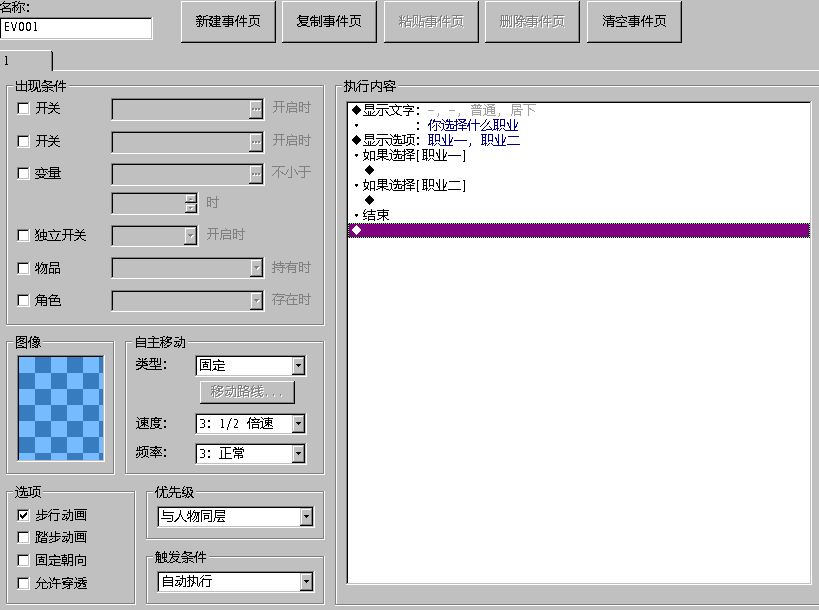
Task: Uncheck the 步行动画 option
Action: [24, 515]
